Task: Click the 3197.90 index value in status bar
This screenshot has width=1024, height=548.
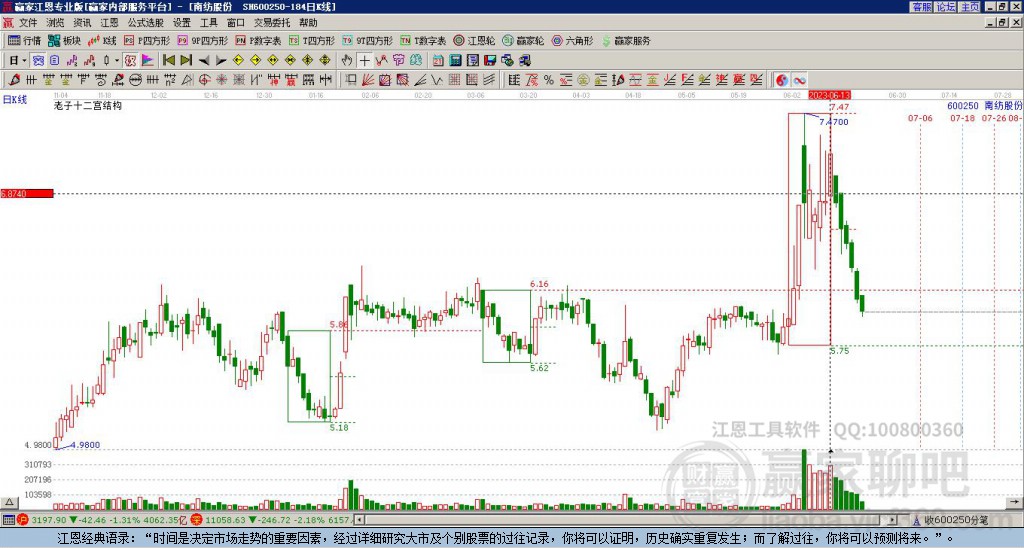Action: (x=49, y=520)
